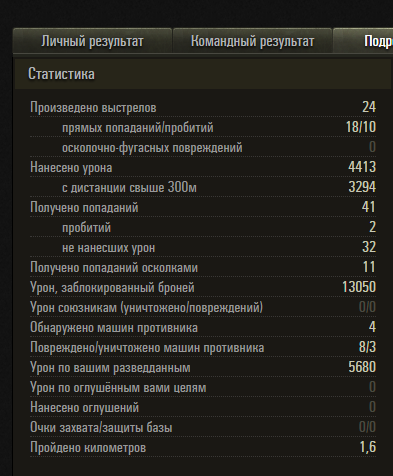Select прямых попаданий/пробитий label
Image resolution: width=393 pixels, height=476 pixels.
pos(138,128)
